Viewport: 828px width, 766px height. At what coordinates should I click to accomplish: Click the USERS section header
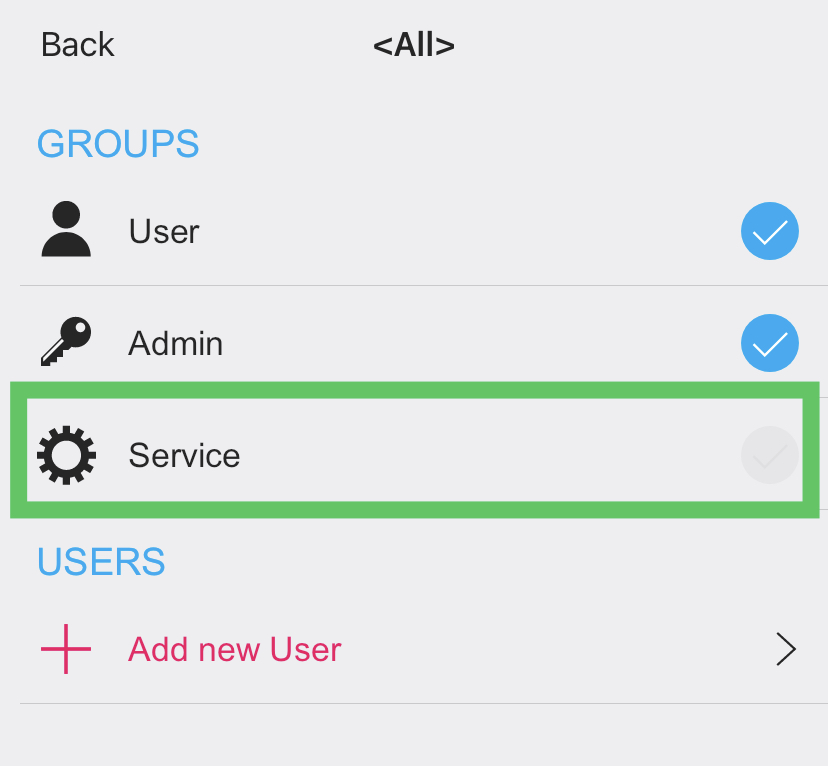click(x=101, y=562)
